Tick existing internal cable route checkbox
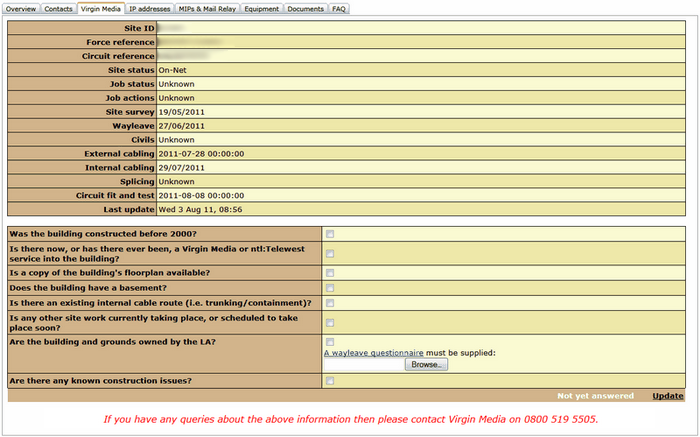Viewport: 700px width, 437px height. tap(330, 303)
